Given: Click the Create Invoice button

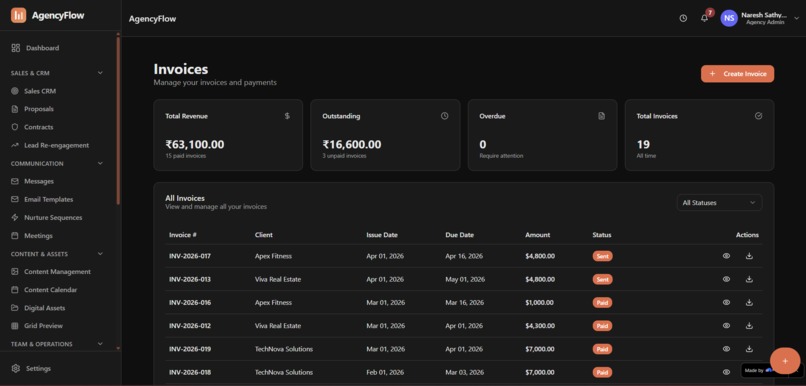Looking at the screenshot, I should (x=737, y=73).
